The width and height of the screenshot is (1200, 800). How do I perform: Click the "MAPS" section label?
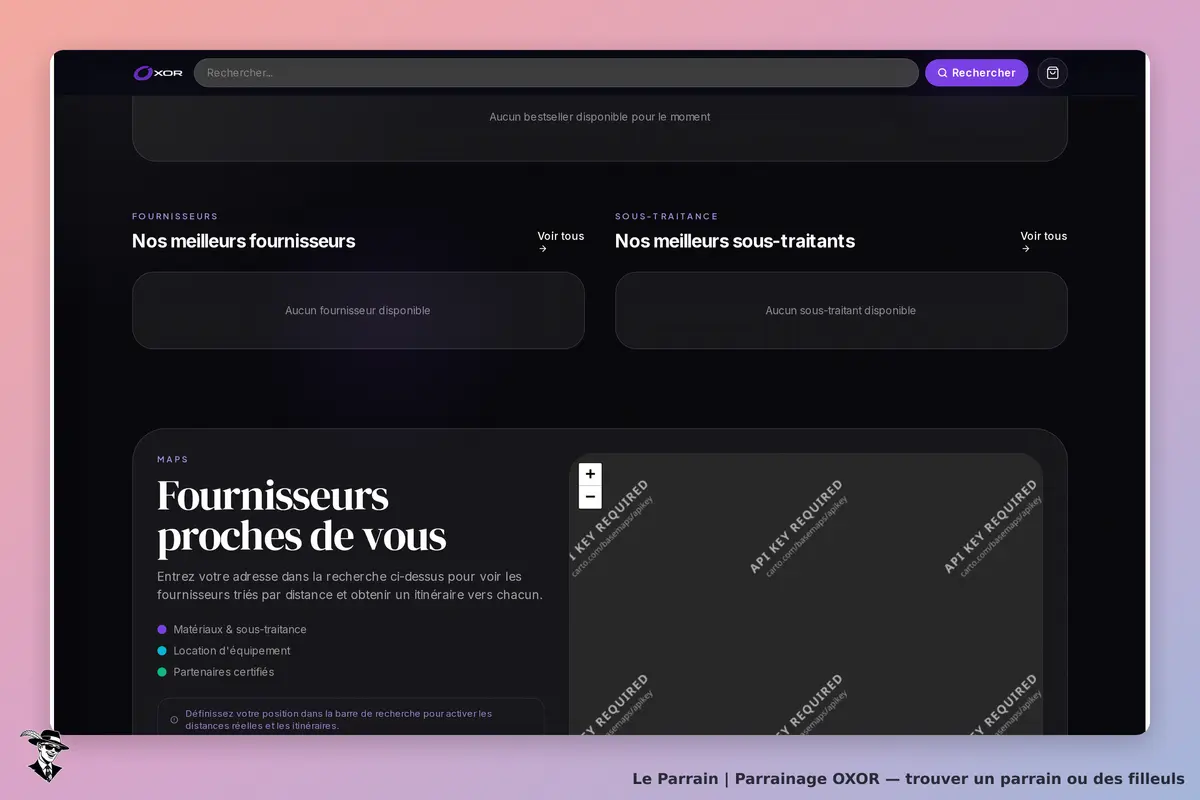(173, 460)
